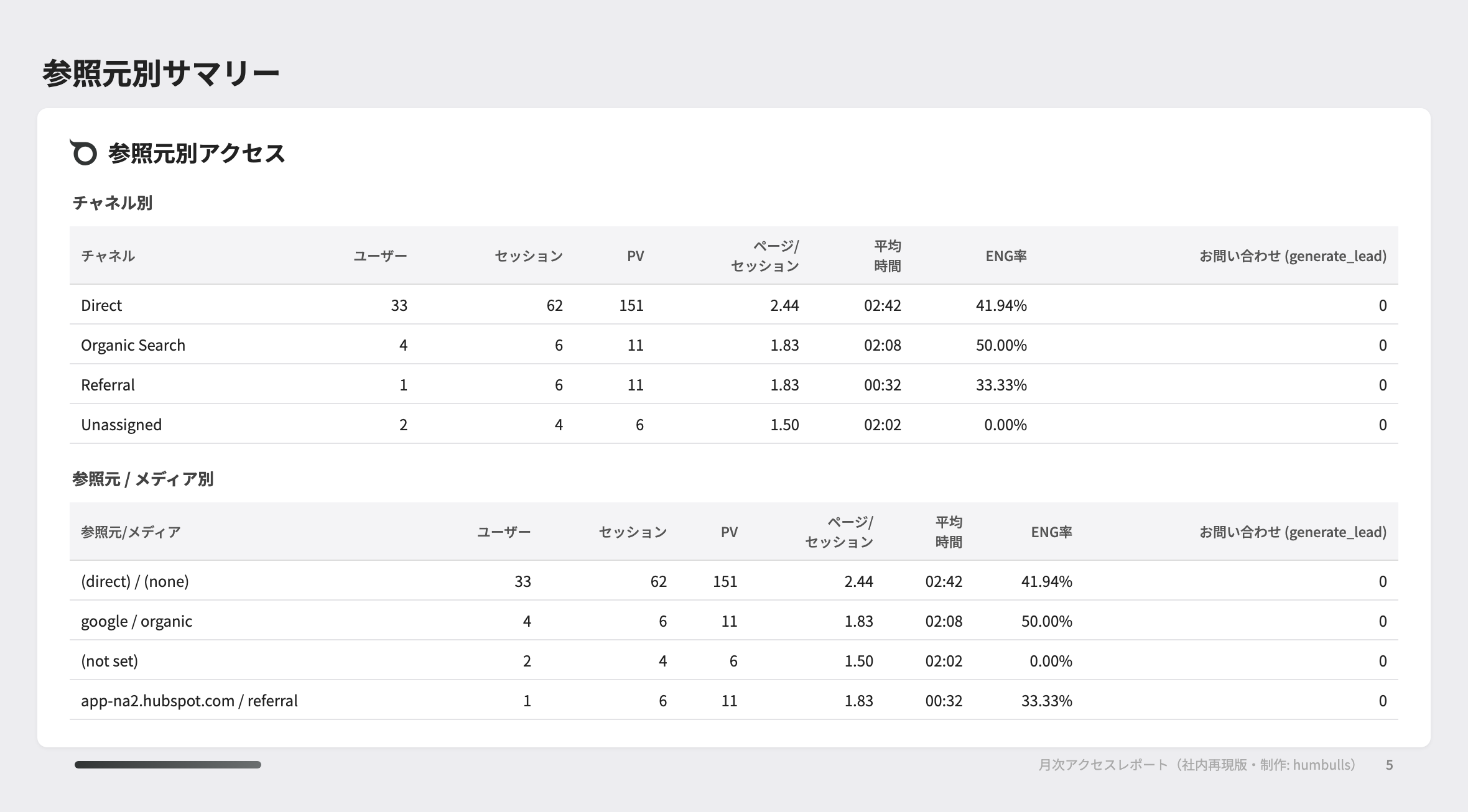The height and width of the screenshot is (812, 1468).
Task: Click the 参照元 / メディア別 subheading
Action: tap(143, 479)
